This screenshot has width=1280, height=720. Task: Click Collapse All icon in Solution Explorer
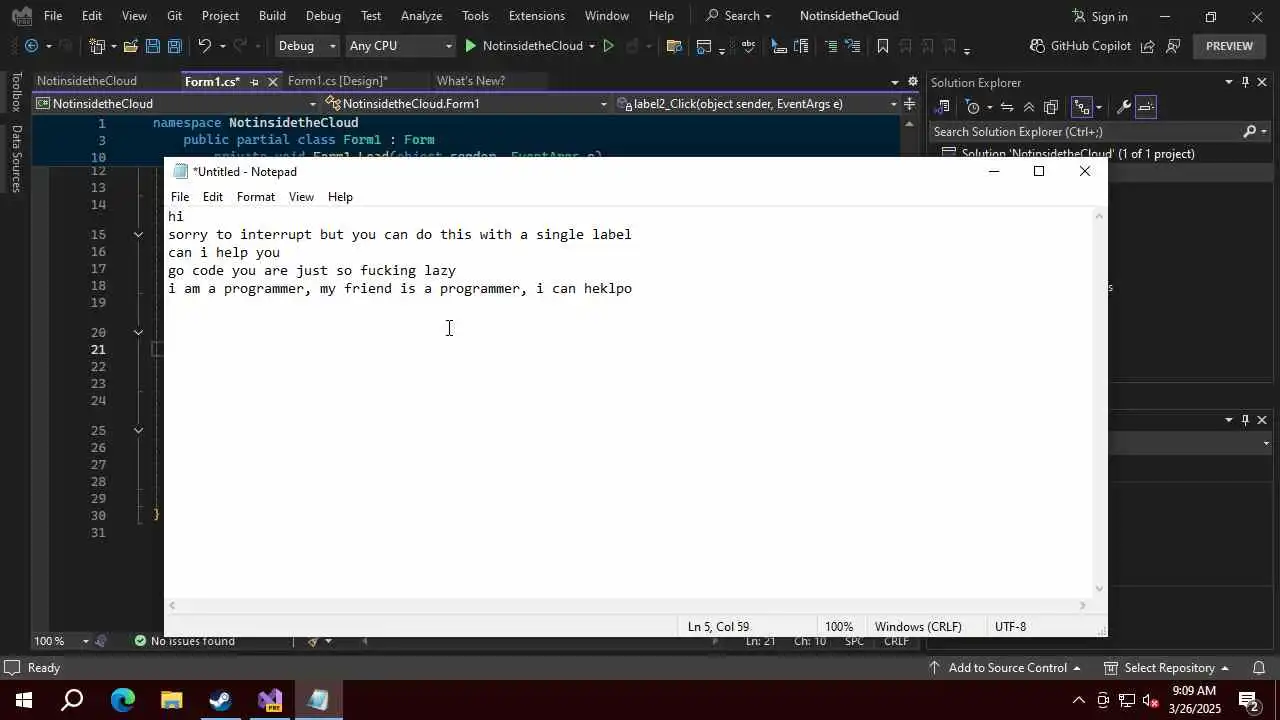point(1029,107)
